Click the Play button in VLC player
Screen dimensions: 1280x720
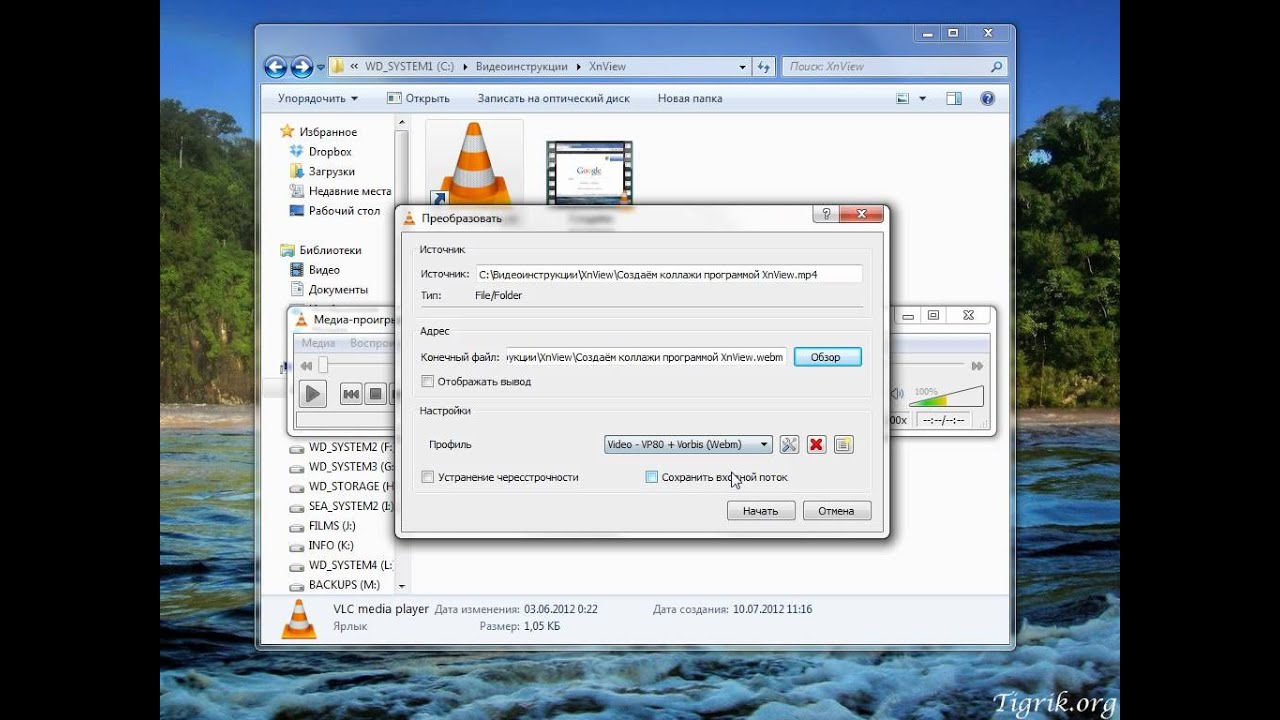click(x=313, y=394)
